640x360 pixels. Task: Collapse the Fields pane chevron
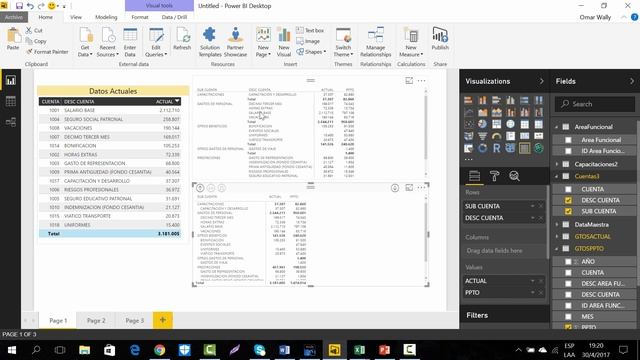click(x=631, y=81)
